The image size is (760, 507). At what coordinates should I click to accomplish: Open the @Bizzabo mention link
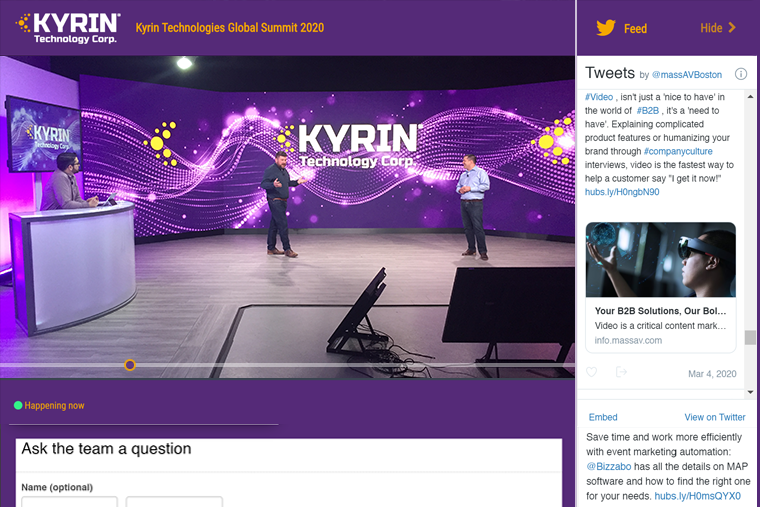609,466
